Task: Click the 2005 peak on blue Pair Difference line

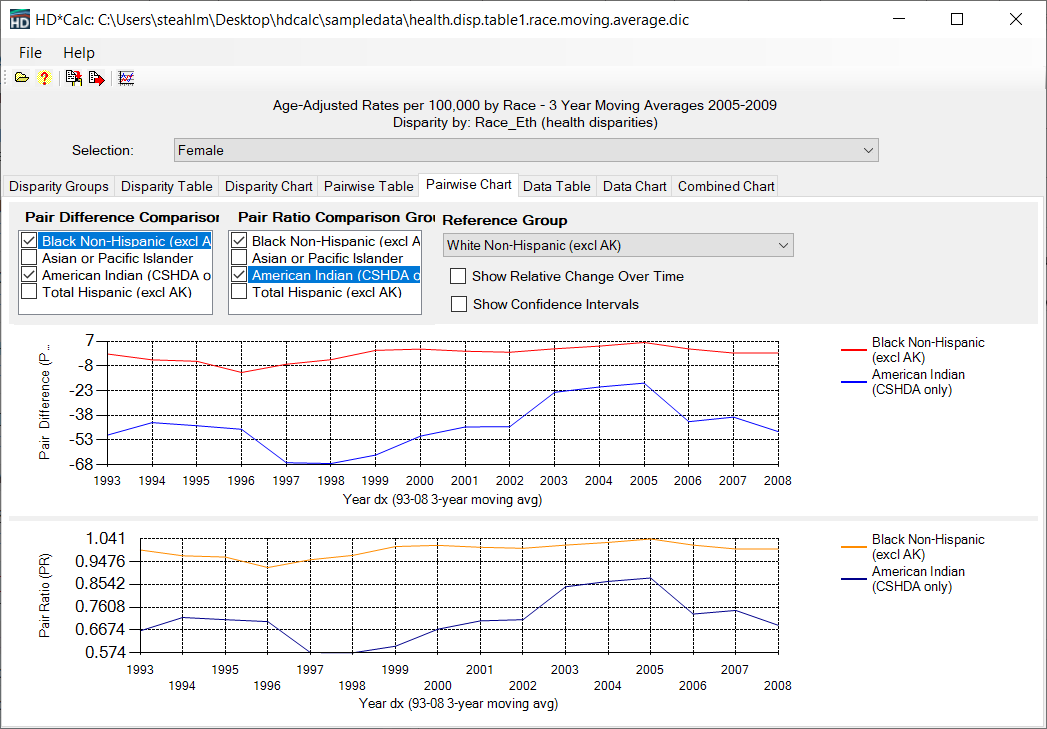Action: [646, 383]
